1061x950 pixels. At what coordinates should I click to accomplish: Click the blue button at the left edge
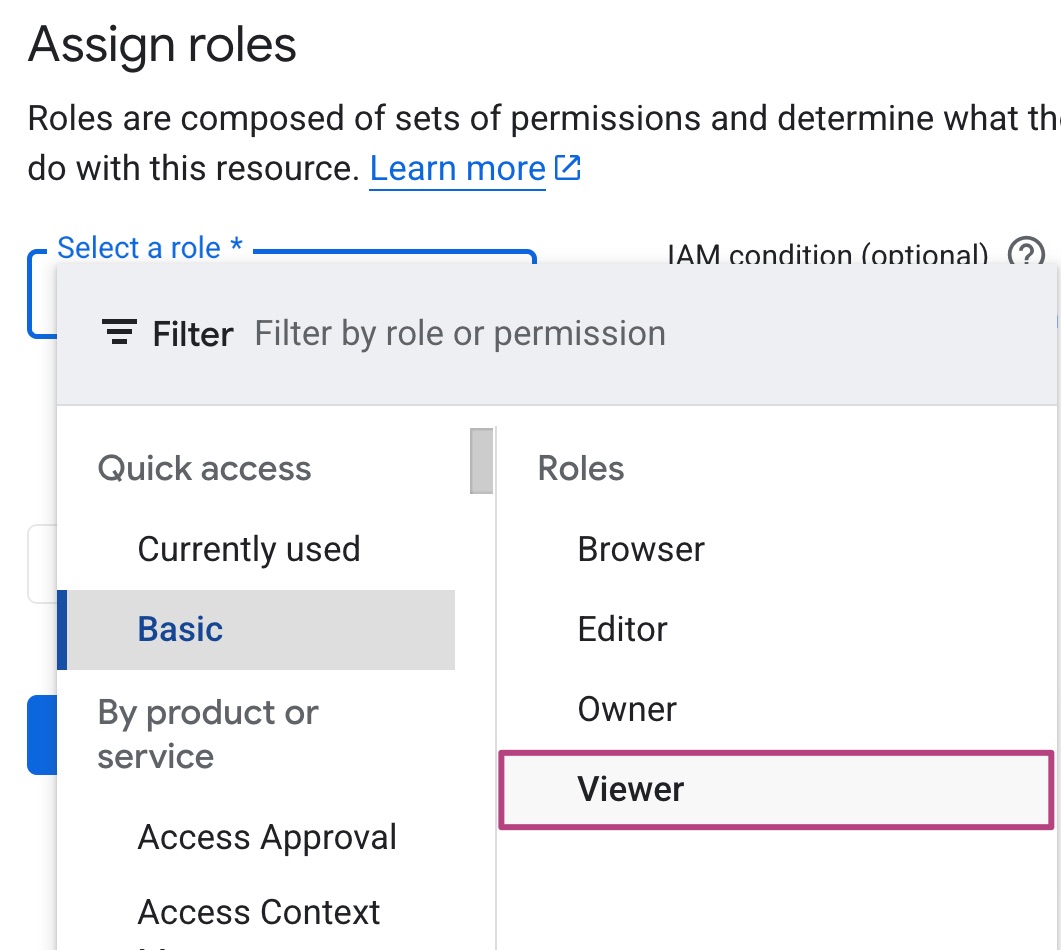coord(40,734)
